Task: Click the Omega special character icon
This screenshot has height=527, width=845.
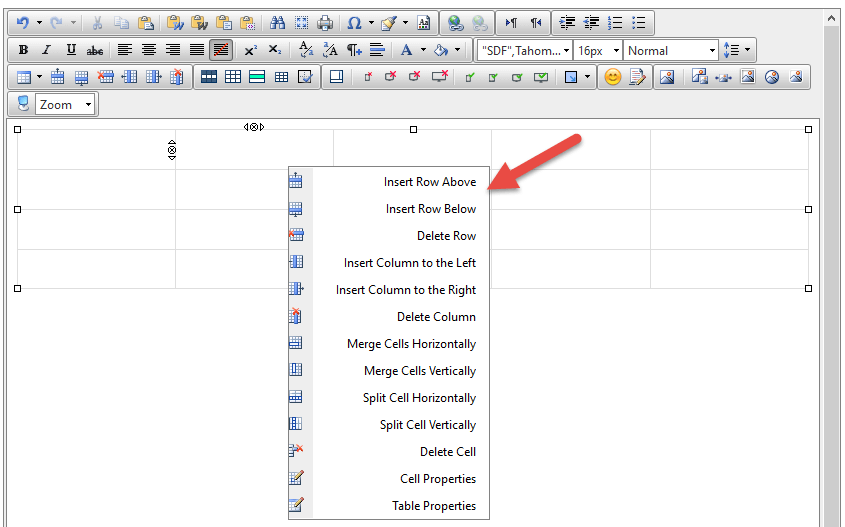Action: tap(354, 22)
